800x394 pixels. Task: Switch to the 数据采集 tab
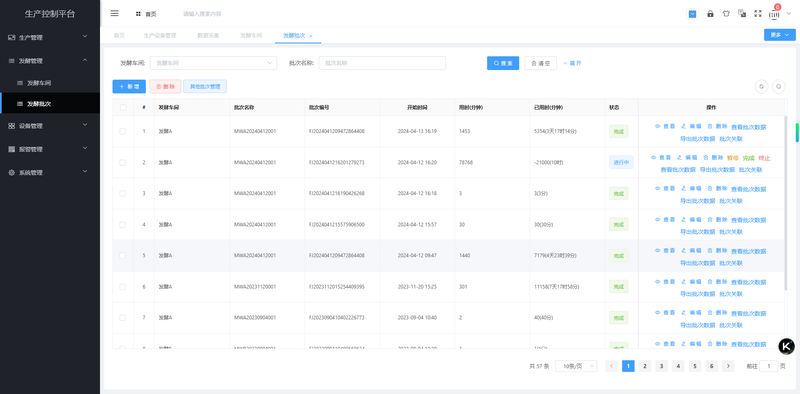pyautogui.click(x=208, y=36)
